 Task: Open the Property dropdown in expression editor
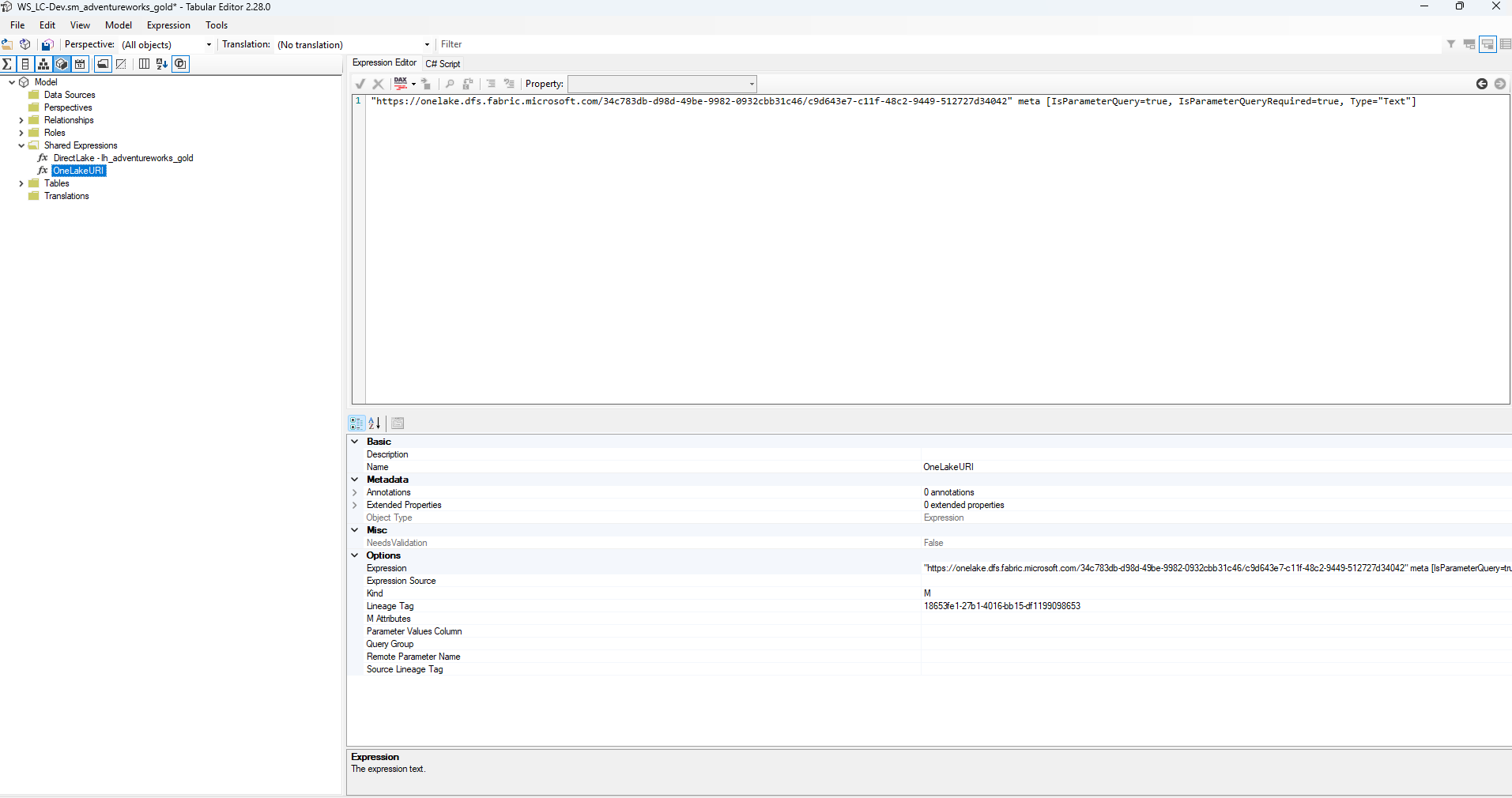click(662, 84)
